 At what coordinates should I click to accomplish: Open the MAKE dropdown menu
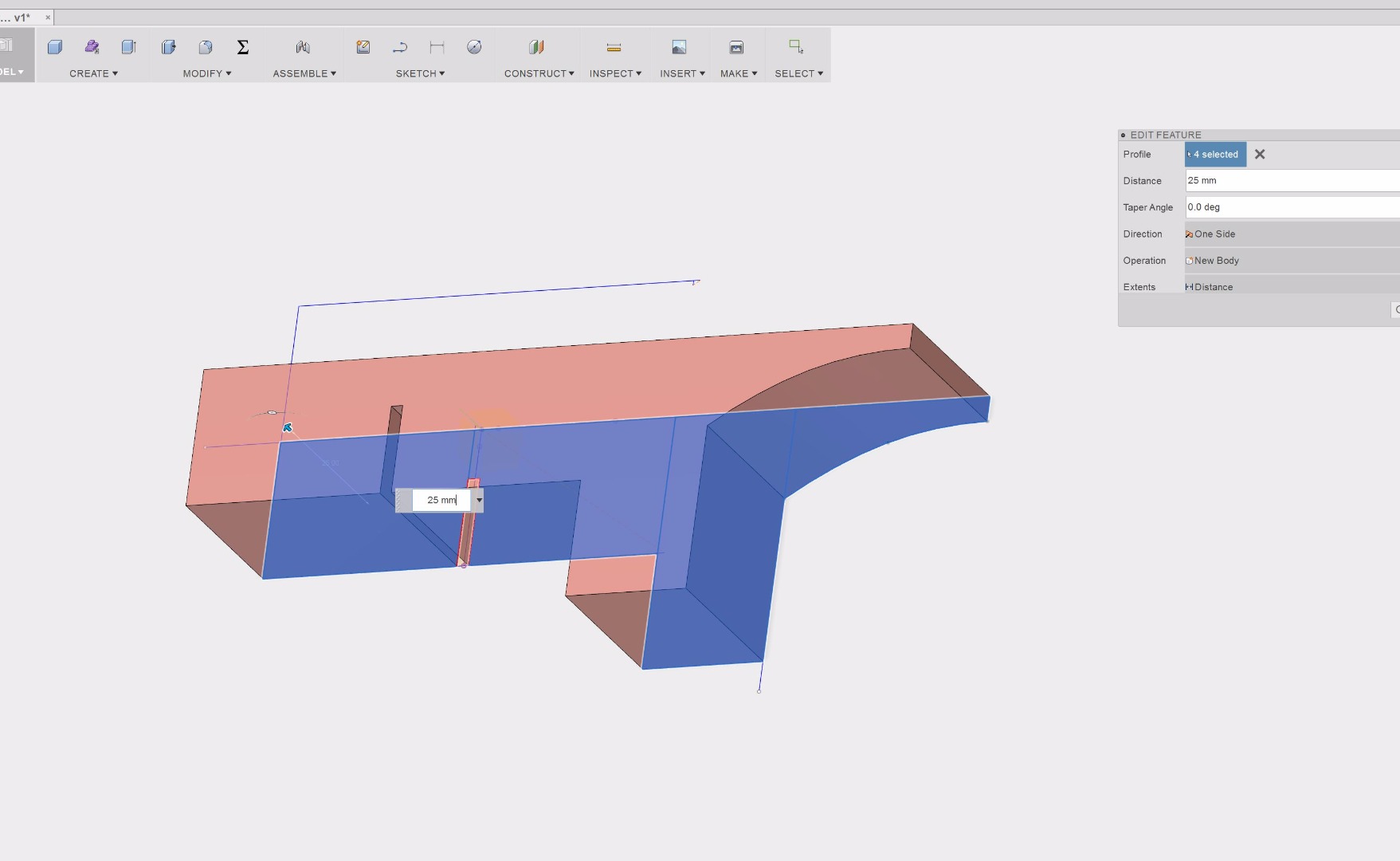[x=739, y=73]
